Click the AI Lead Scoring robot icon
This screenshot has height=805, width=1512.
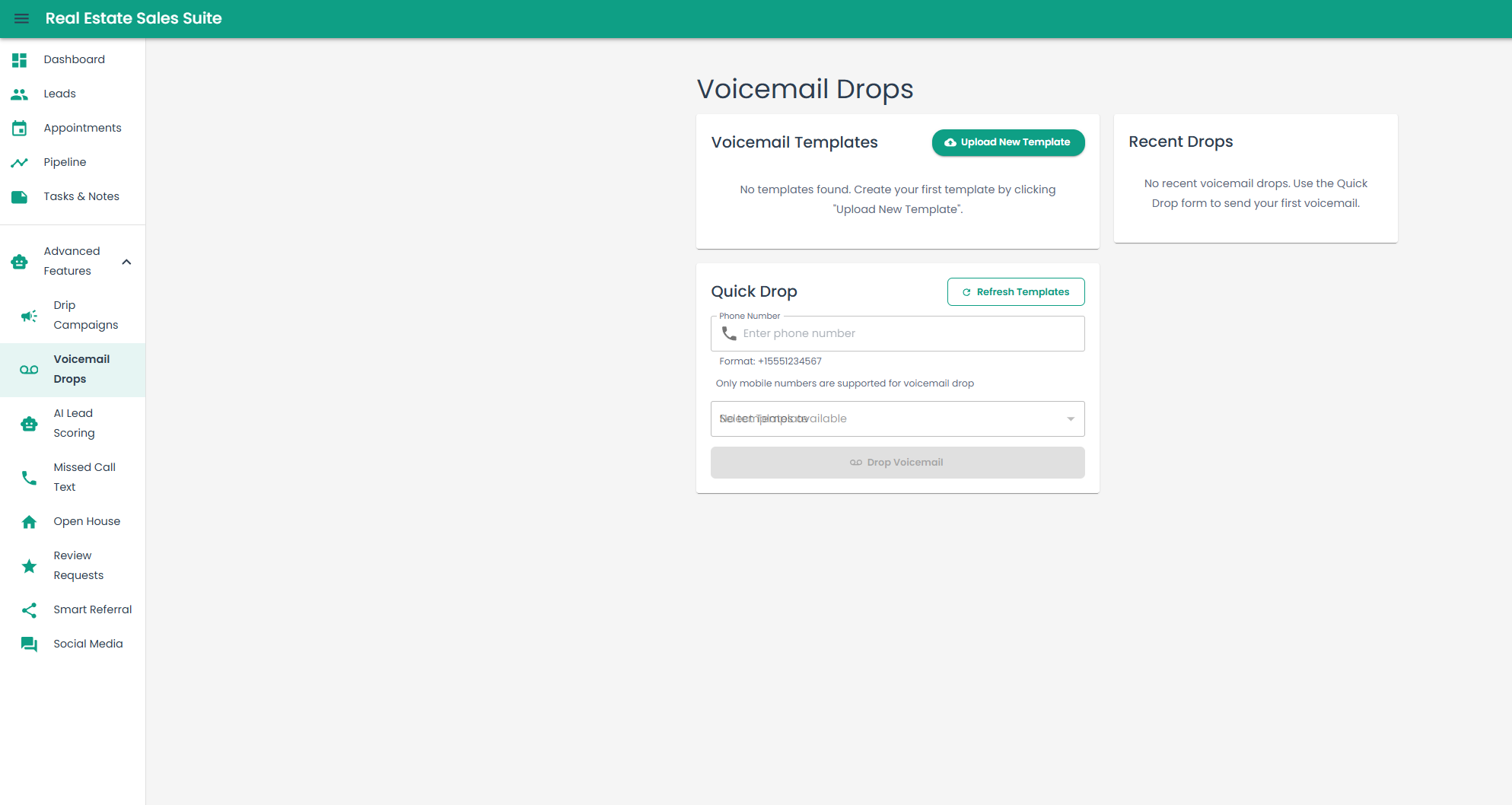29,423
